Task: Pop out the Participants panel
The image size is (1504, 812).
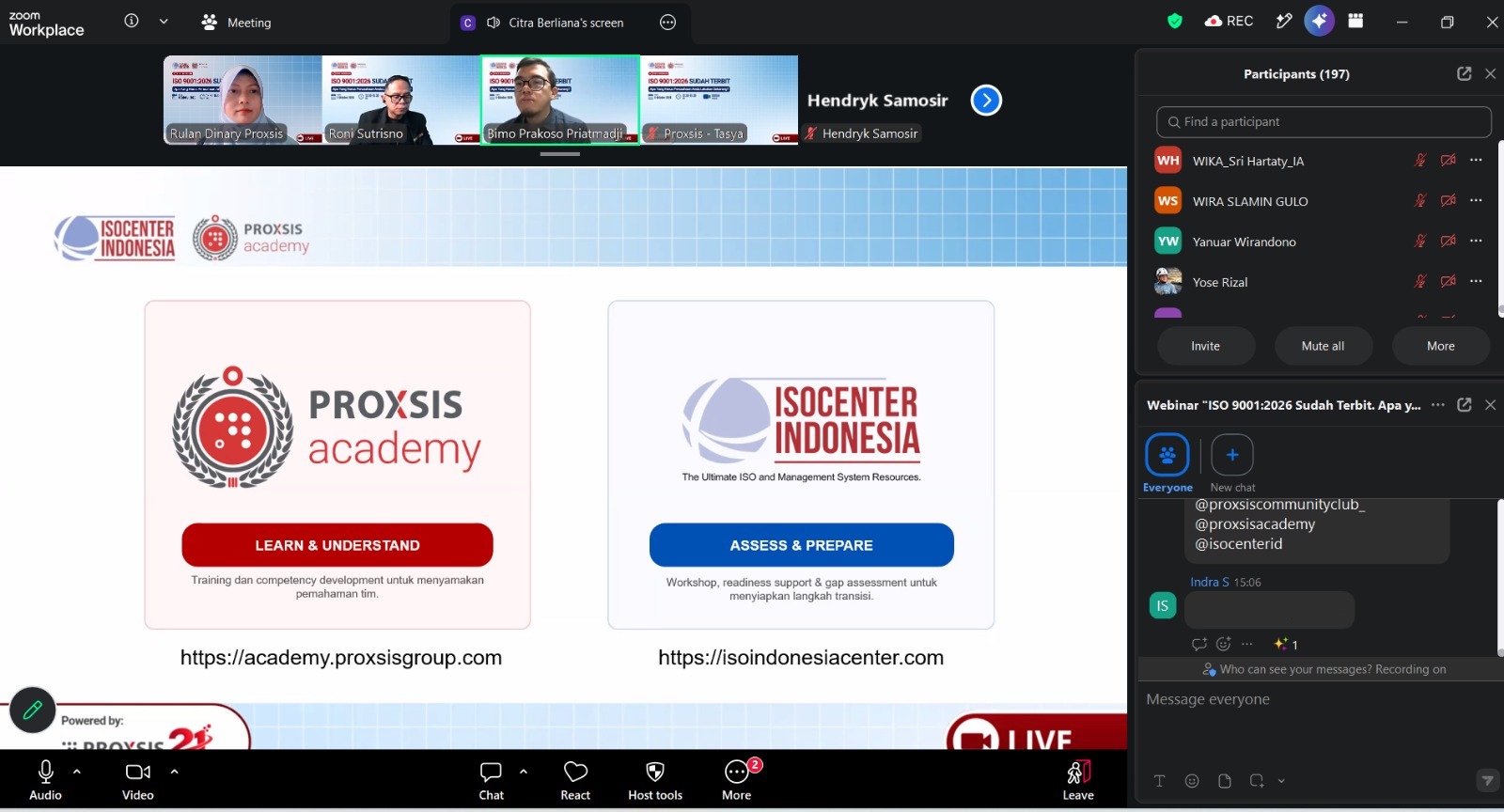Action: tap(1464, 73)
